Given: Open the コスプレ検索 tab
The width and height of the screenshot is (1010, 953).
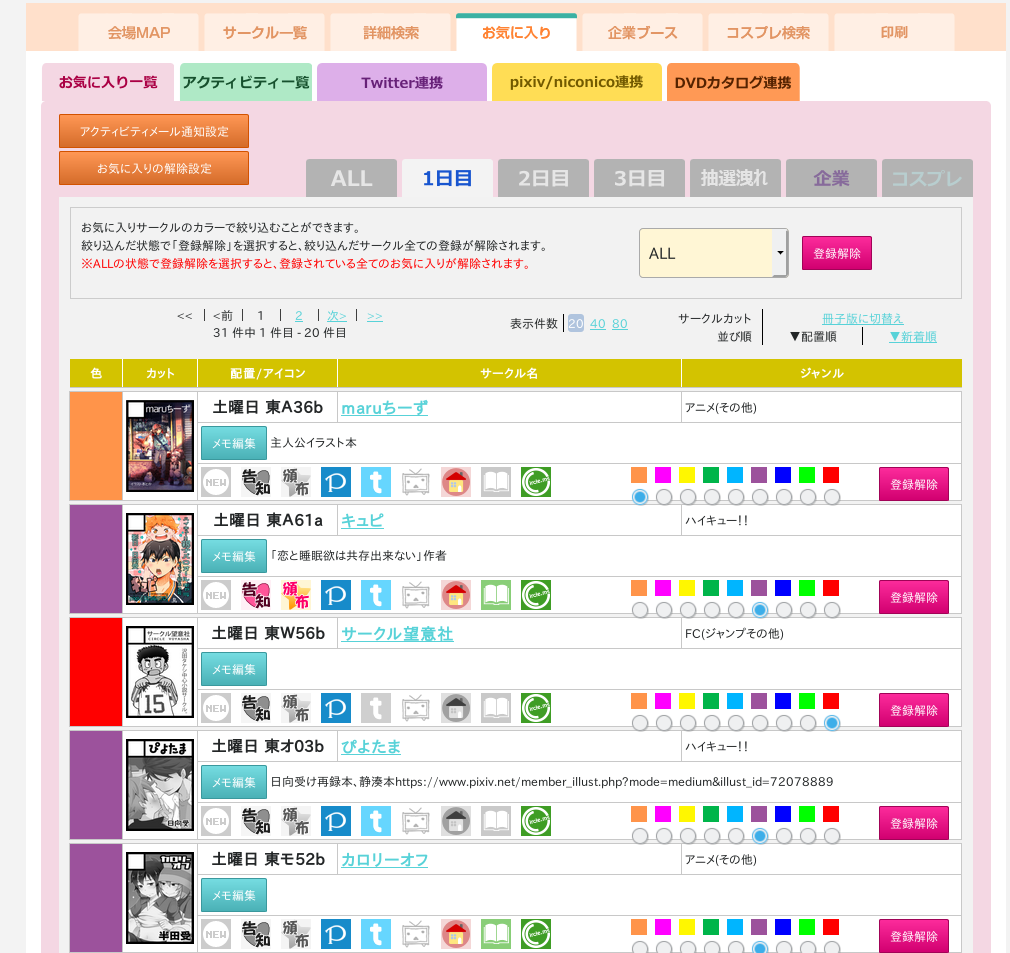Looking at the screenshot, I should (x=768, y=32).
